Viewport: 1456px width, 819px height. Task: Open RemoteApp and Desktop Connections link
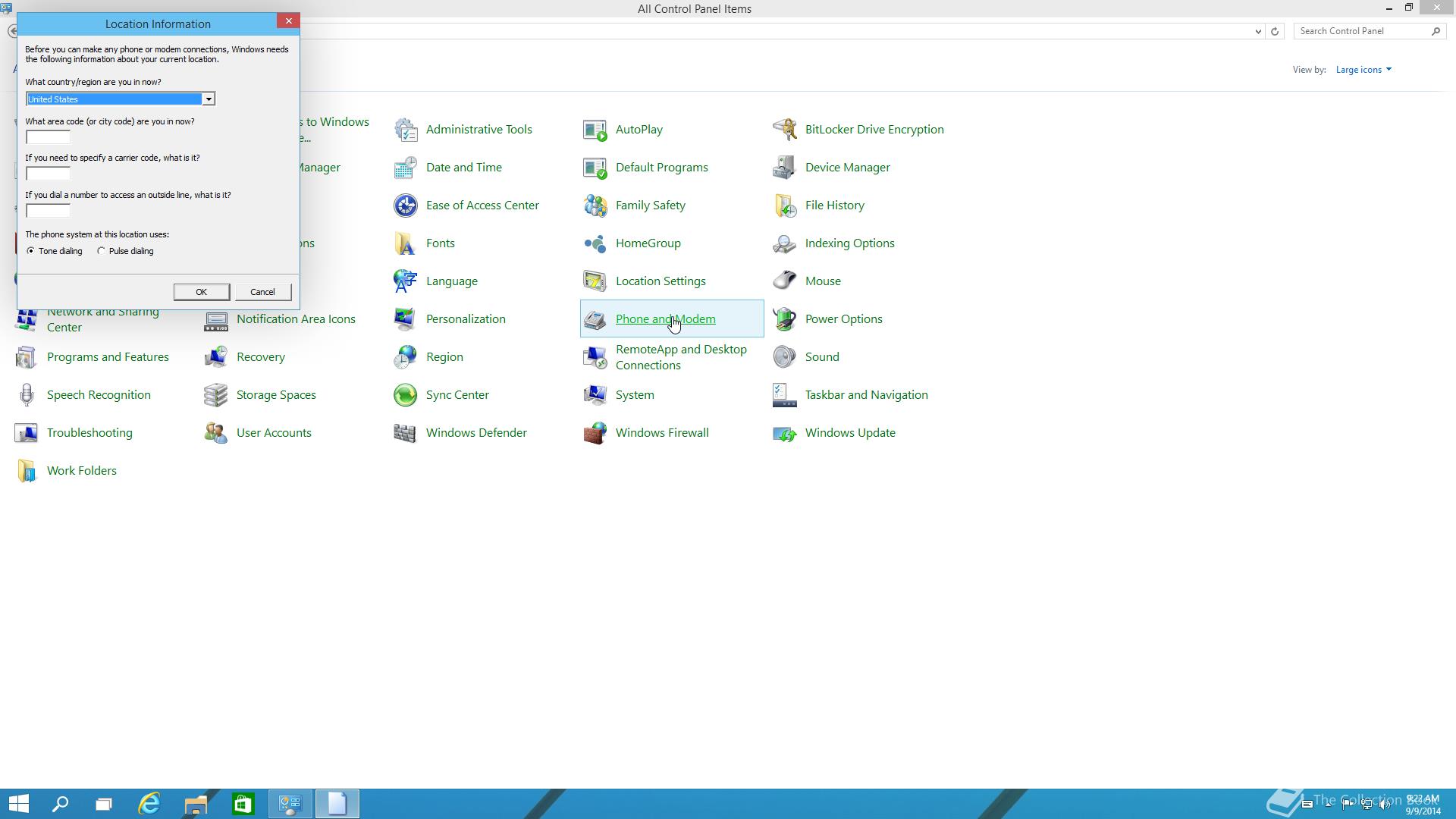pos(681,357)
